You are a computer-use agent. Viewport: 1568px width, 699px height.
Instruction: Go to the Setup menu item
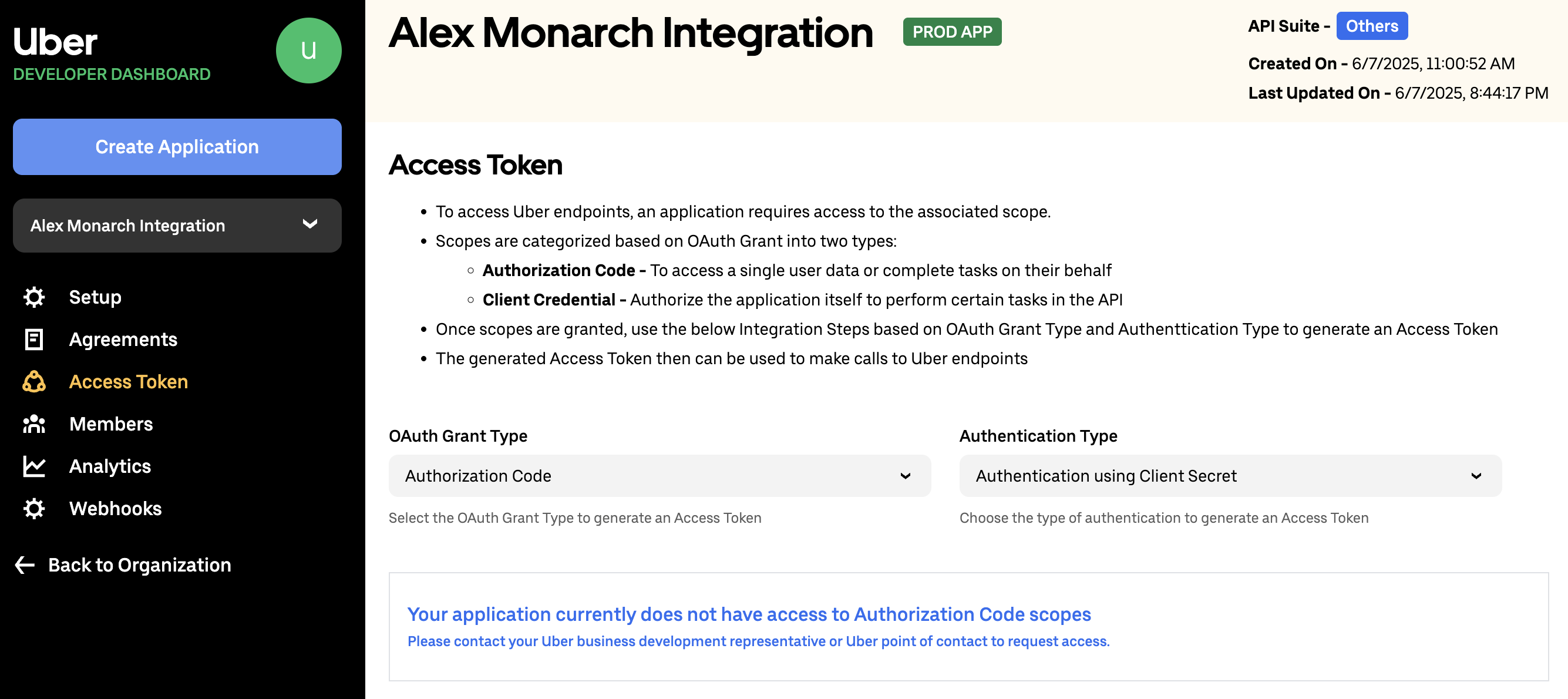pyautogui.click(x=95, y=297)
